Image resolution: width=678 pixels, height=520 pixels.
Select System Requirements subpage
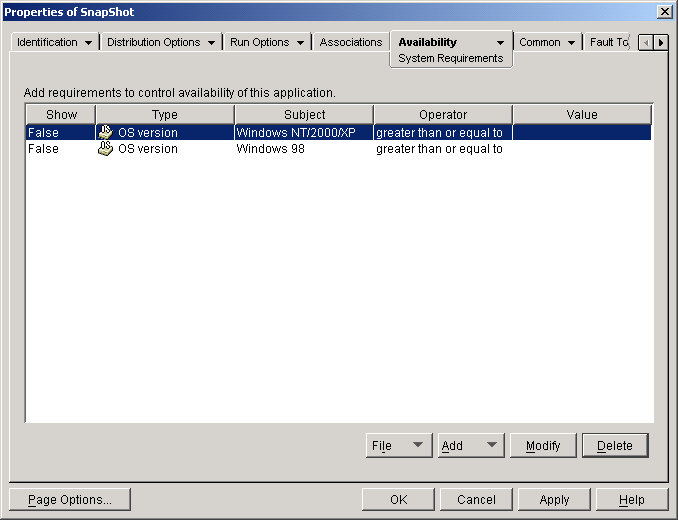click(451, 58)
